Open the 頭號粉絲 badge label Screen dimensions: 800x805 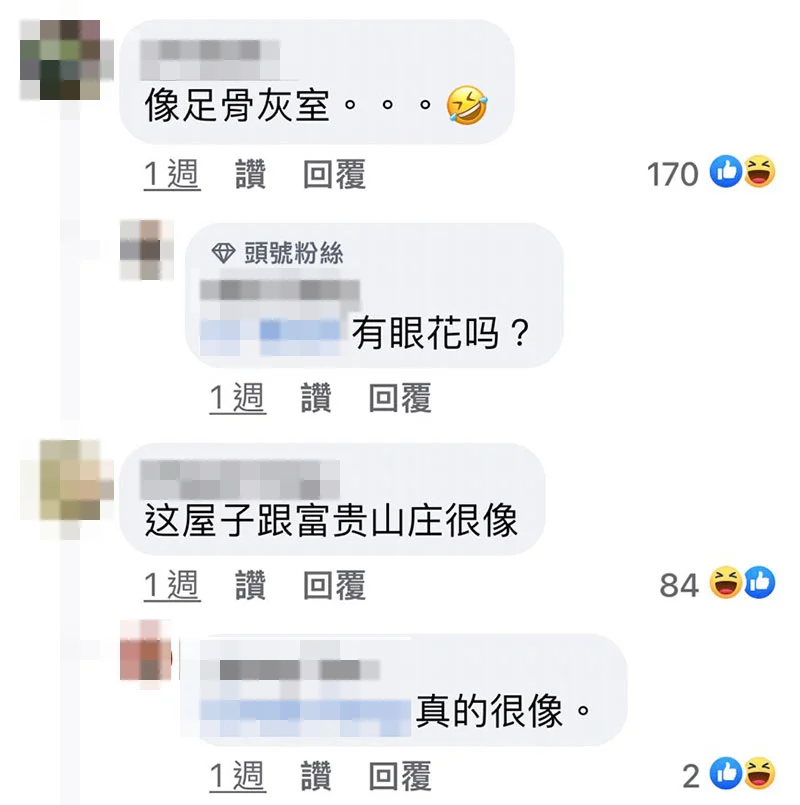coord(294,253)
